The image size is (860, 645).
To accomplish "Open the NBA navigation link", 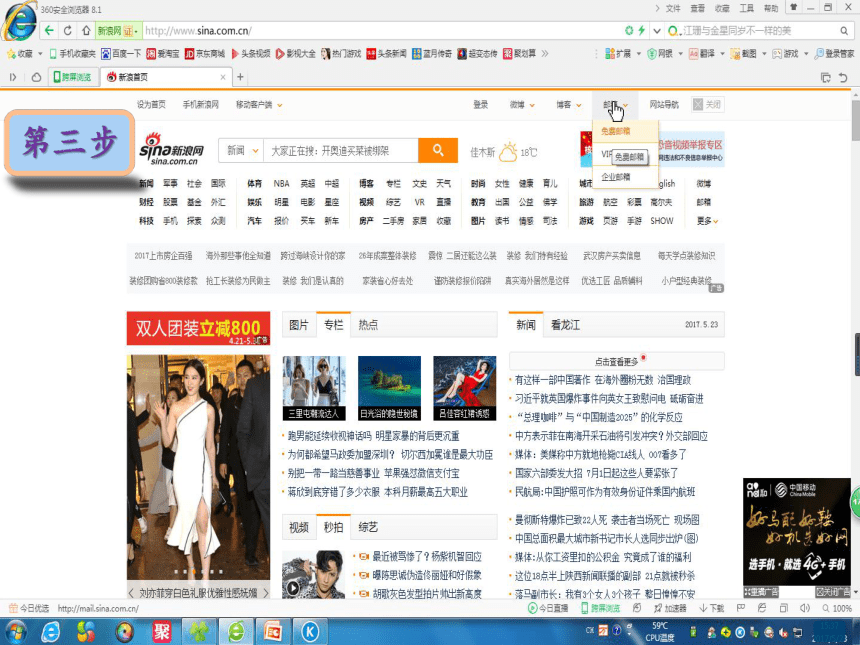I will pos(281,184).
